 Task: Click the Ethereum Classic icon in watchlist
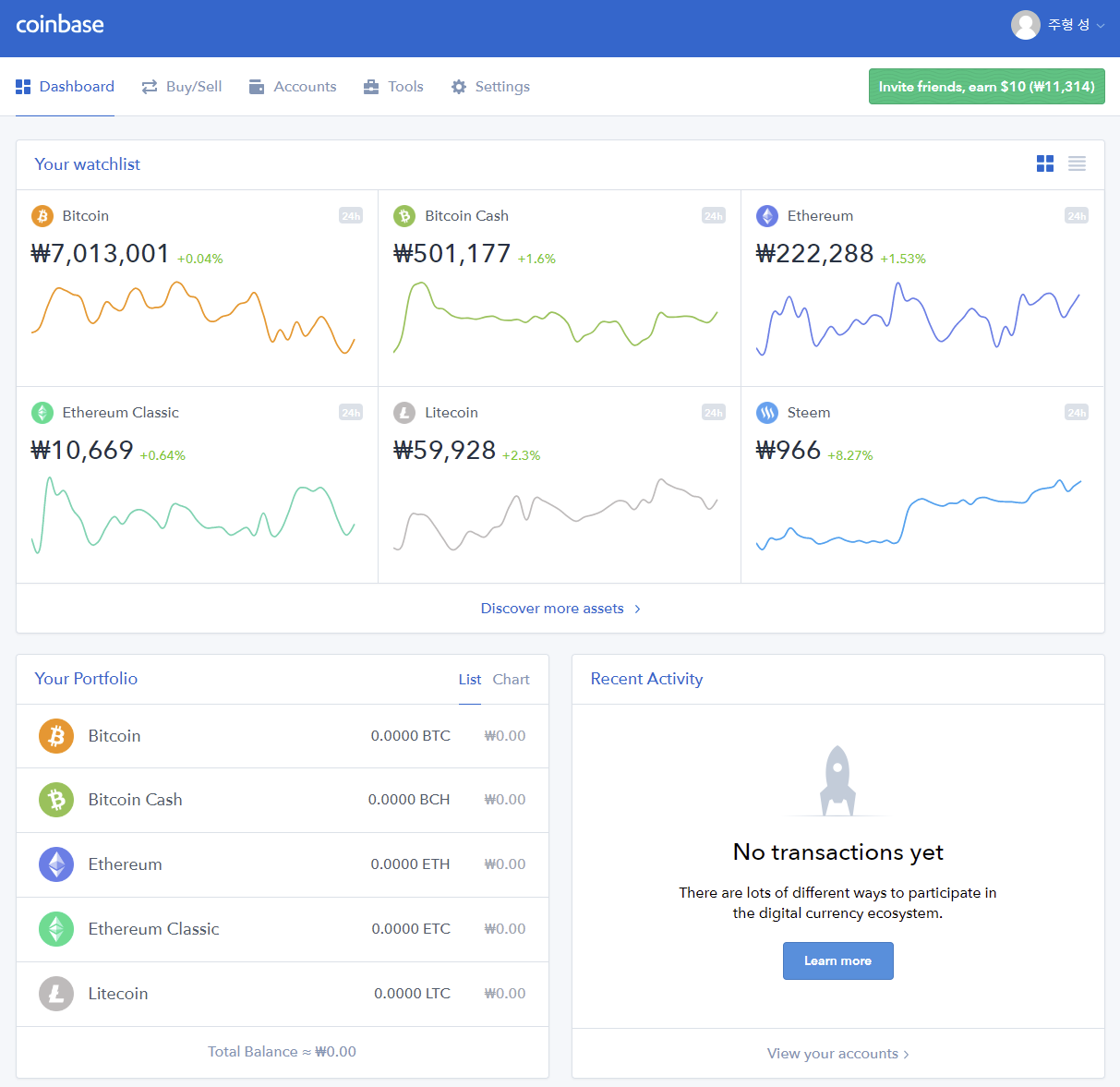pyautogui.click(x=42, y=413)
